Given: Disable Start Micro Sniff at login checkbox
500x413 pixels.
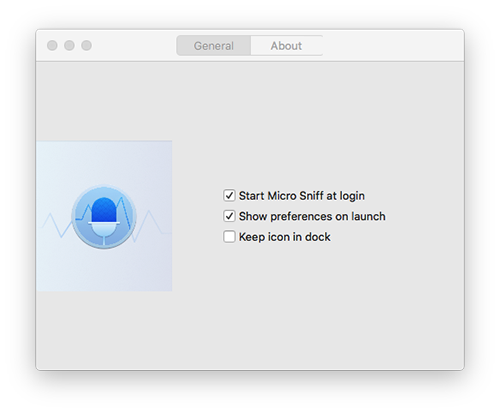Looking at the screenshot, I should (x=229, y=195).
